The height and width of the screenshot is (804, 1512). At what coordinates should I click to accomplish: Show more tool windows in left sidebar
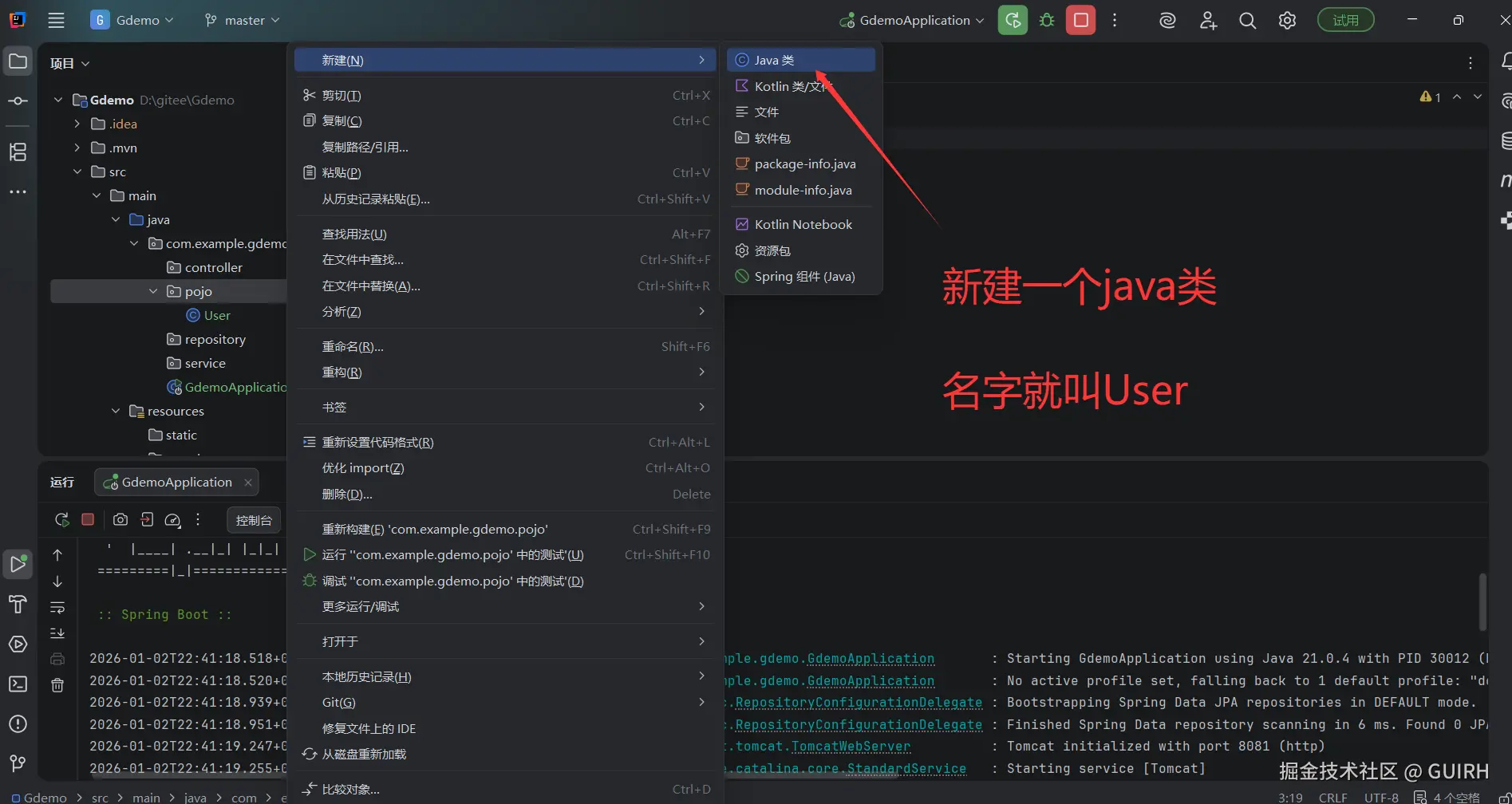18,192
